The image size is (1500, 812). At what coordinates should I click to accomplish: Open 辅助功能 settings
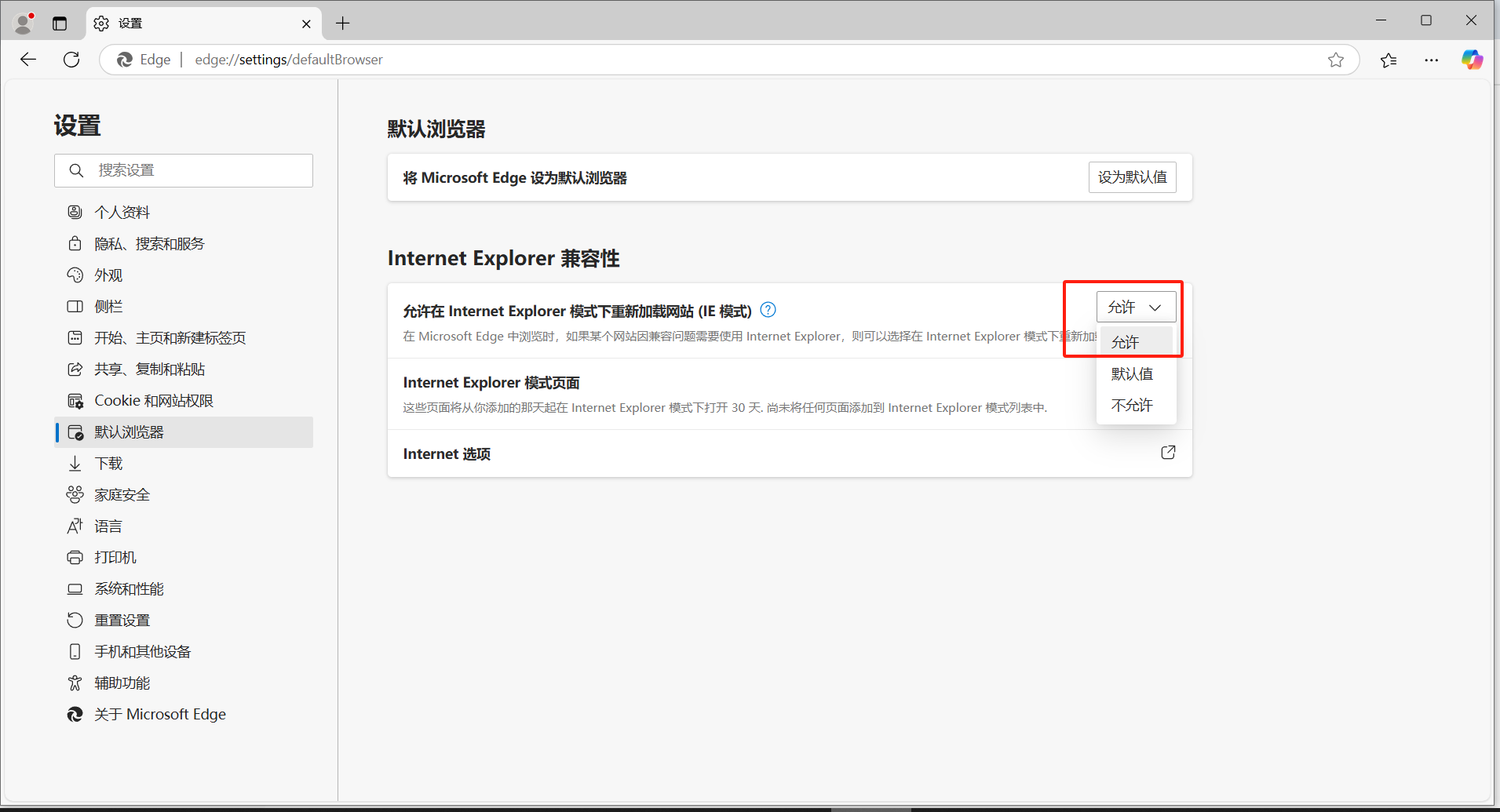(184, 683)
